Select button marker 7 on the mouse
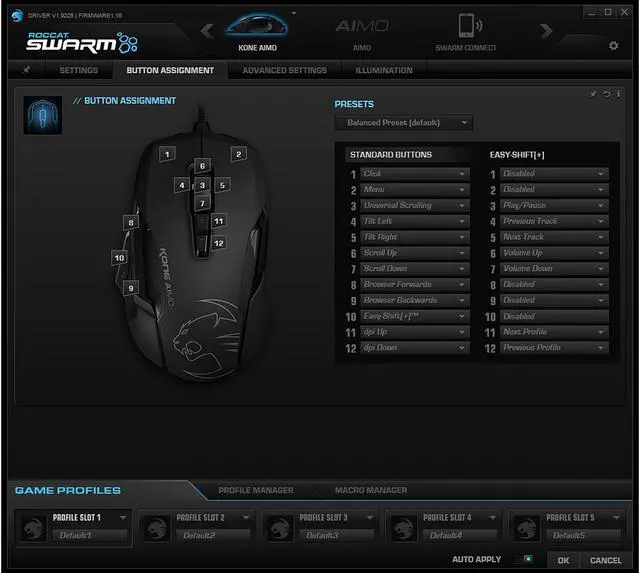Viewport: 640px width, 573px height. pyautogui.click(x=202, y=203)
